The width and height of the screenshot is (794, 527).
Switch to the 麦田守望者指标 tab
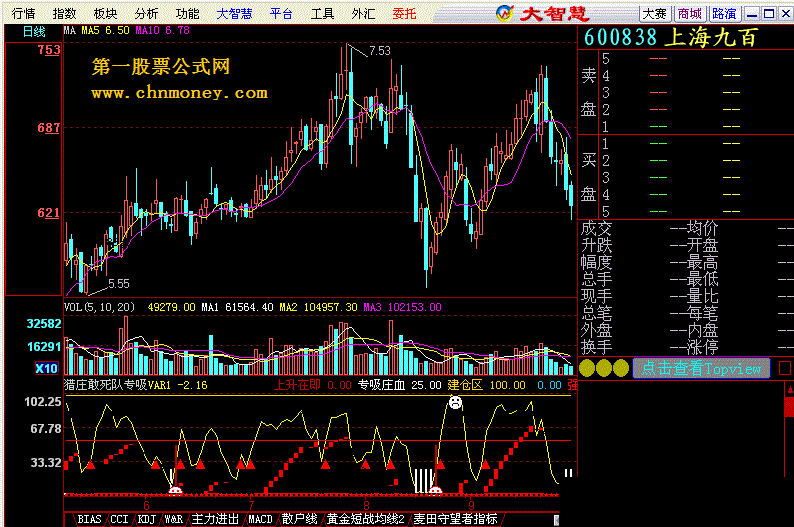(x=455, y=519)
